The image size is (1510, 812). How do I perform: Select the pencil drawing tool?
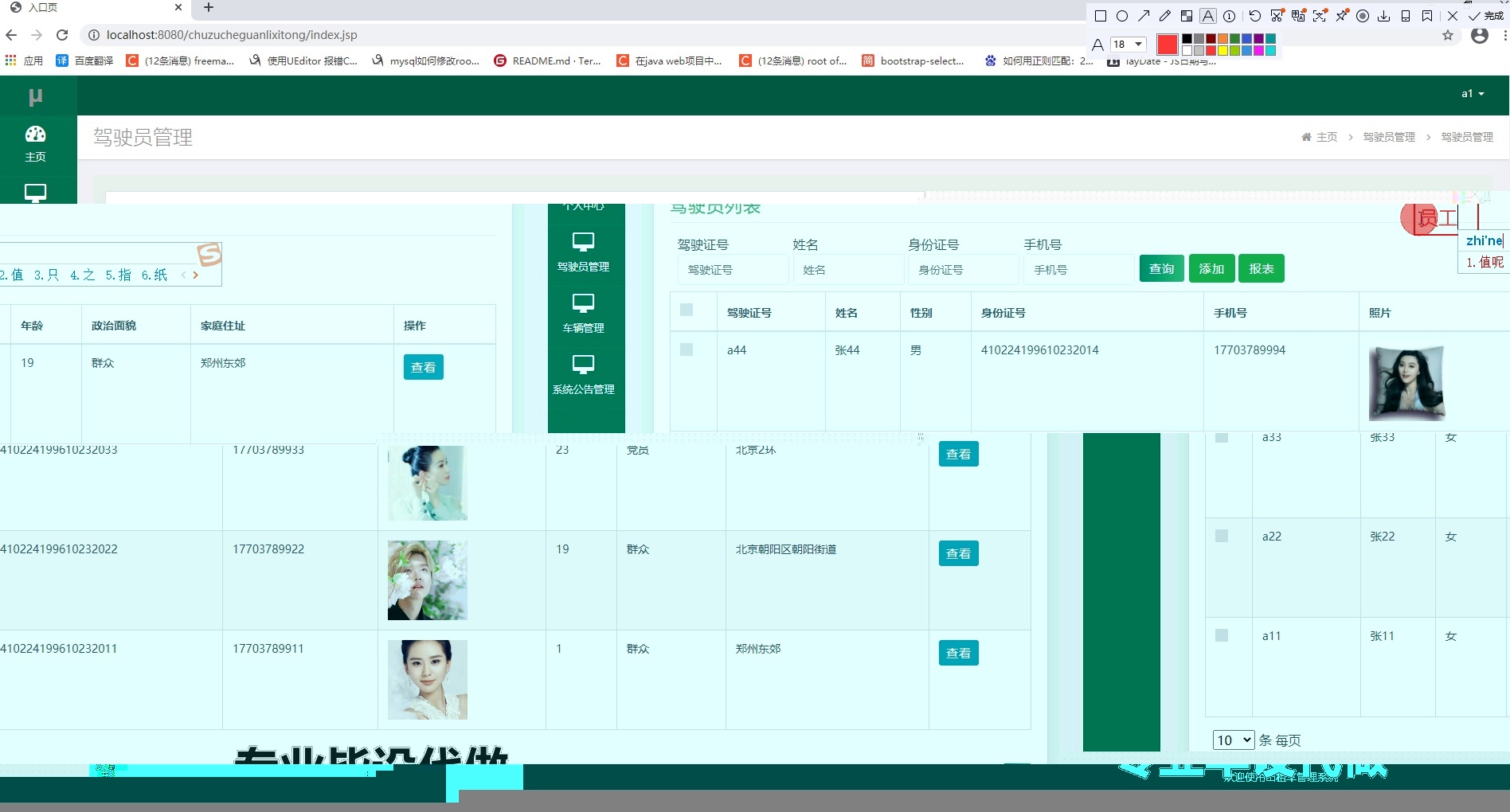tap(1165, 16)
